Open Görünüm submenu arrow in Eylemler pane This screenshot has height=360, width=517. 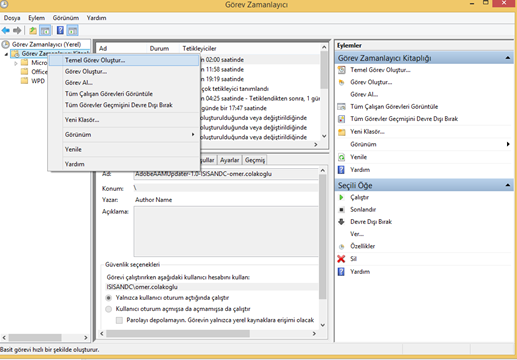point(508,144)
